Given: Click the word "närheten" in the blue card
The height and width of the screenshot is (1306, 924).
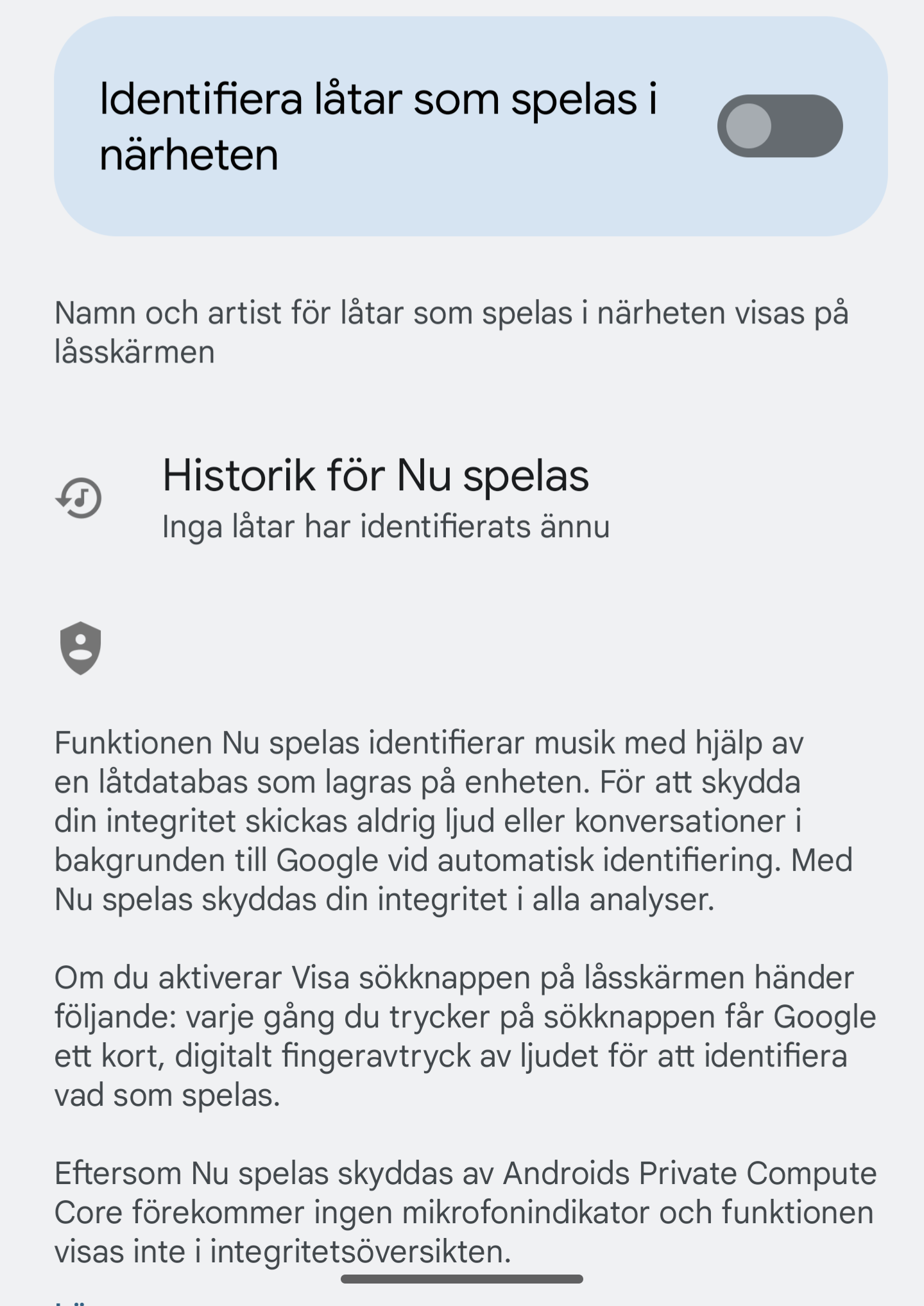Looking at the screenshot, I should (189, 155).
